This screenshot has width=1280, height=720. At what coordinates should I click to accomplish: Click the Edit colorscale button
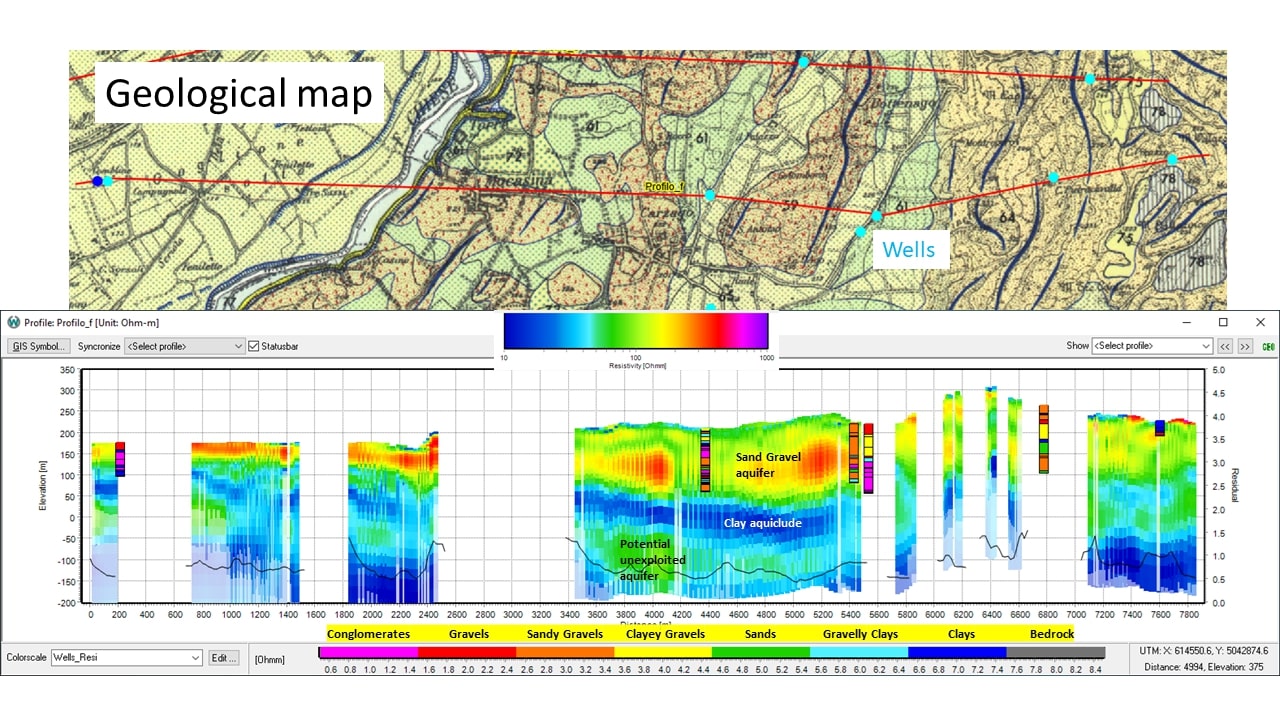coord(224,658)
